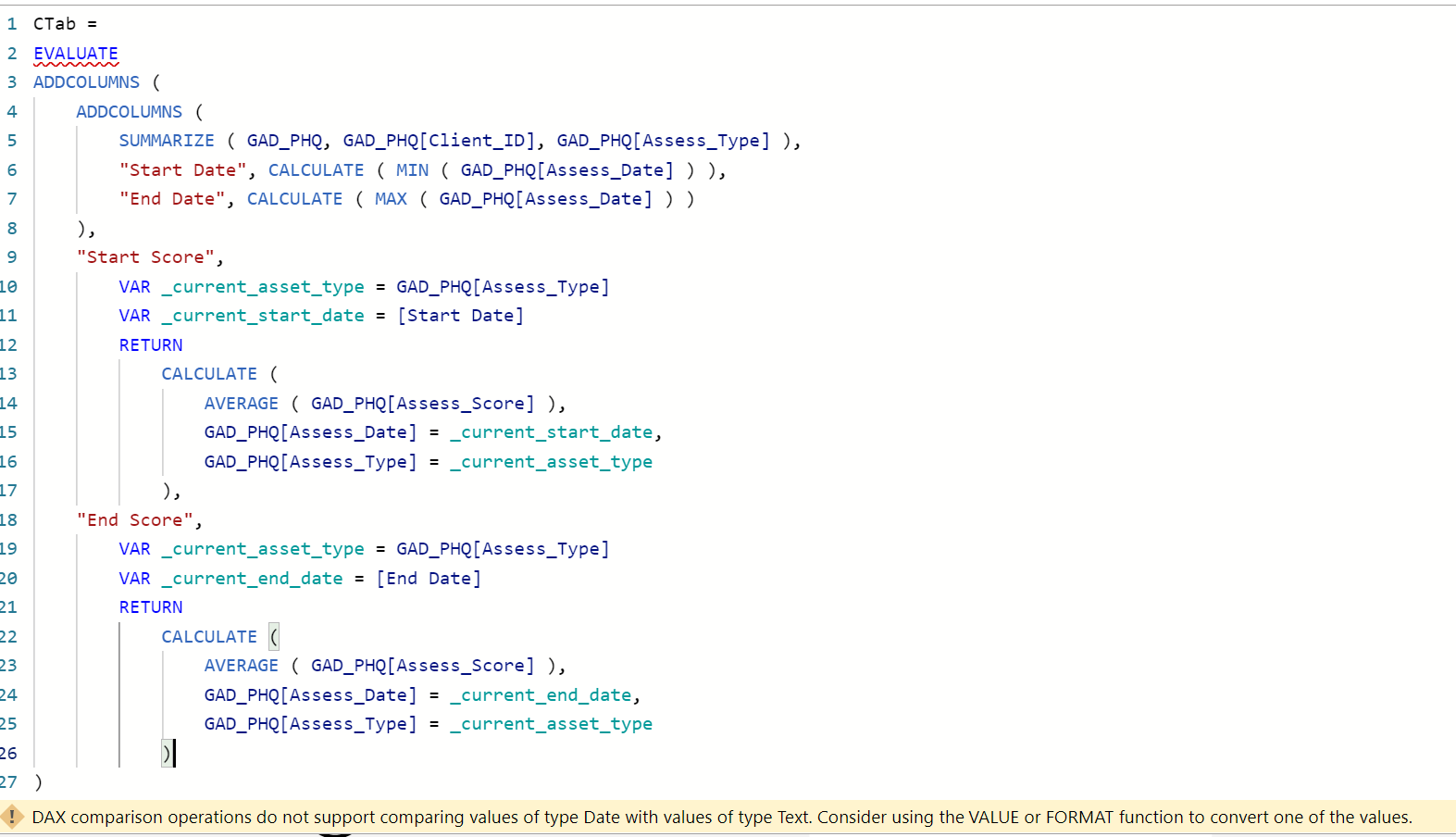Click GAD_PHQ[Assess_Type] on line 25
1456x837 pixels.
pos(311,724)
